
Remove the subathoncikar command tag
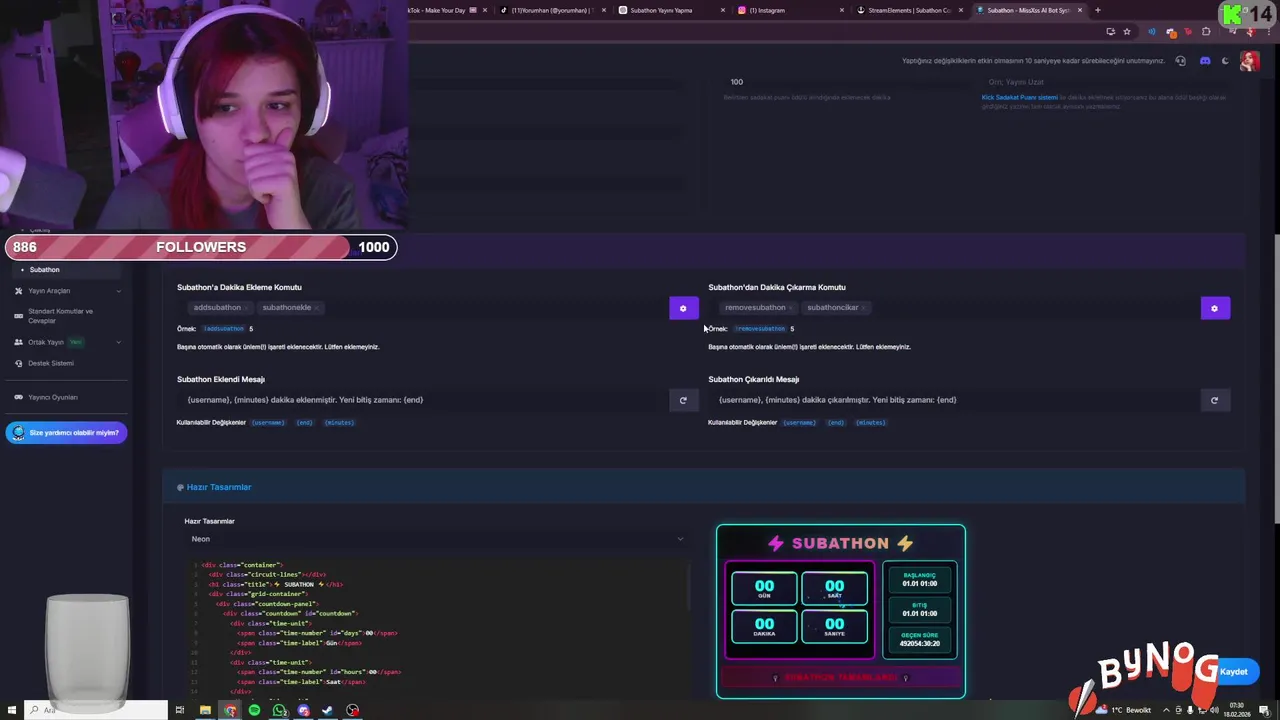[x=864, y=308]
